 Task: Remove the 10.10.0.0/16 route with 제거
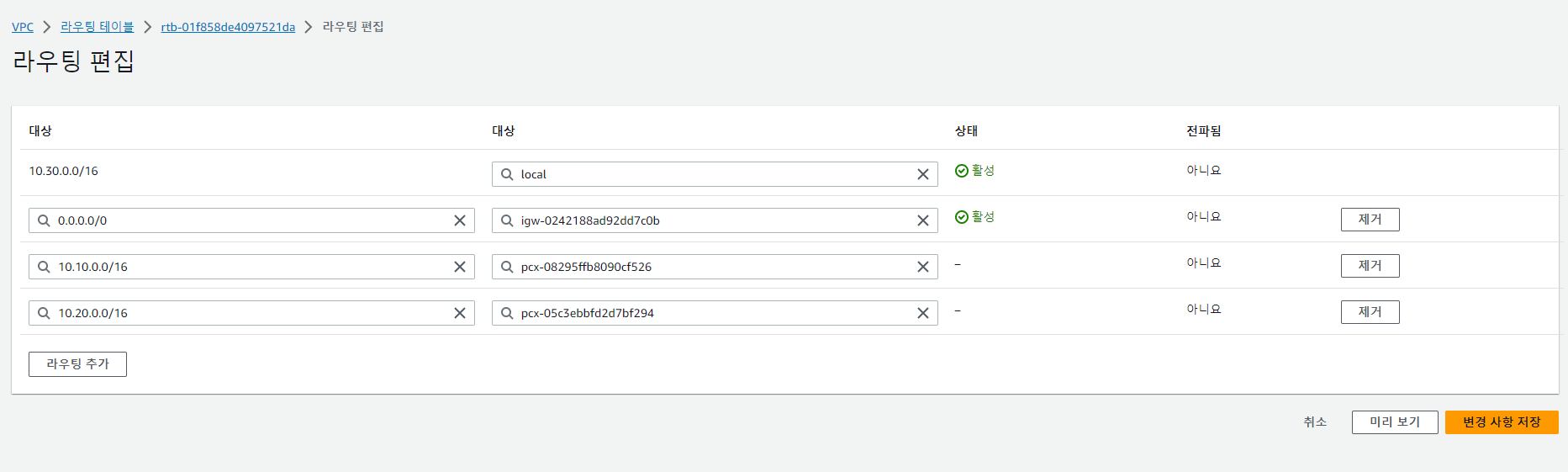pyautogui.click(x=1370, y=266)
